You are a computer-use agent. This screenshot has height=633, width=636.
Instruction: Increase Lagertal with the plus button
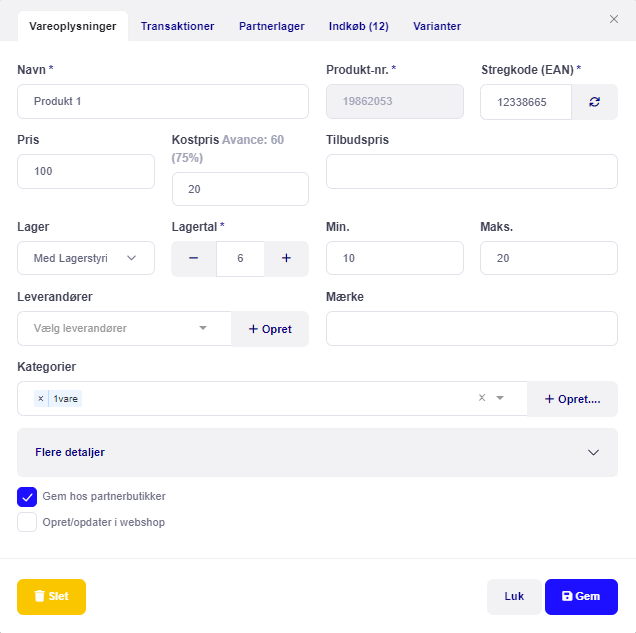[x=286, y=258]
